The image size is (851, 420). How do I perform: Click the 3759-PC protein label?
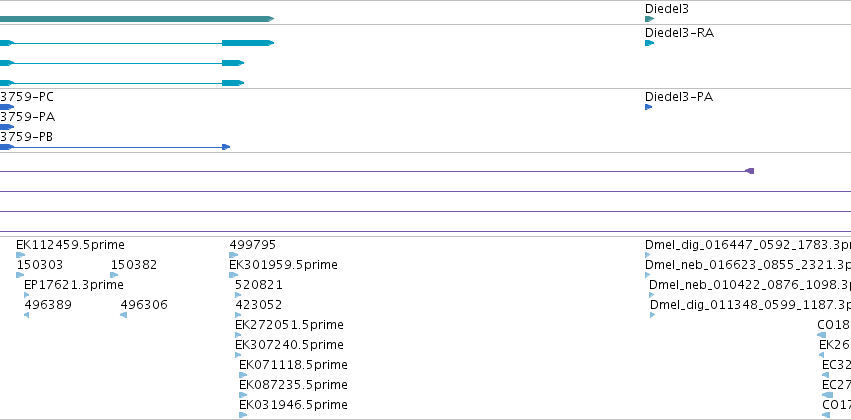pos(27,97)
